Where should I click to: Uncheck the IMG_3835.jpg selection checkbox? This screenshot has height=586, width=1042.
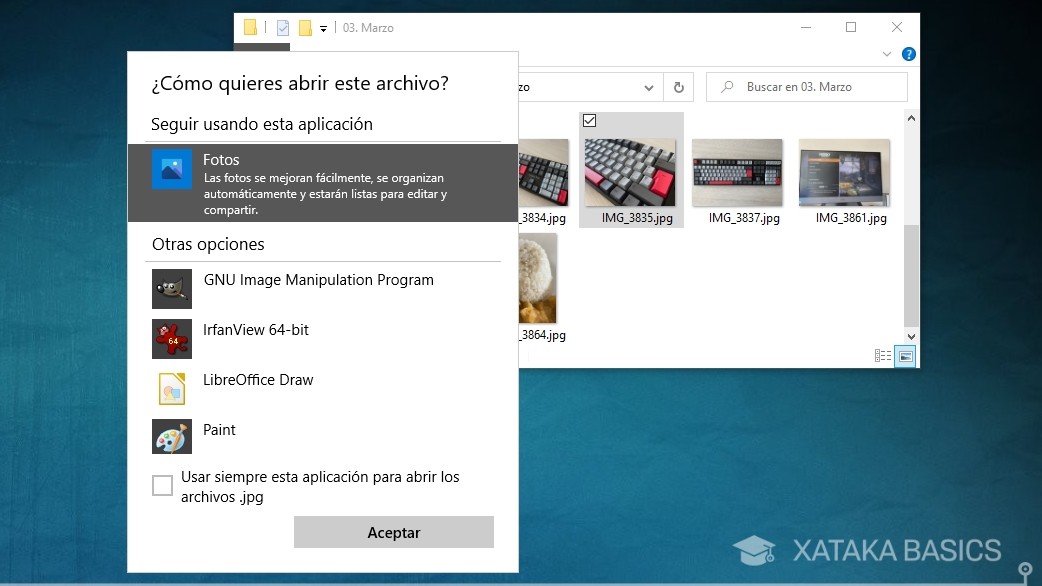(x=591, y=120)
